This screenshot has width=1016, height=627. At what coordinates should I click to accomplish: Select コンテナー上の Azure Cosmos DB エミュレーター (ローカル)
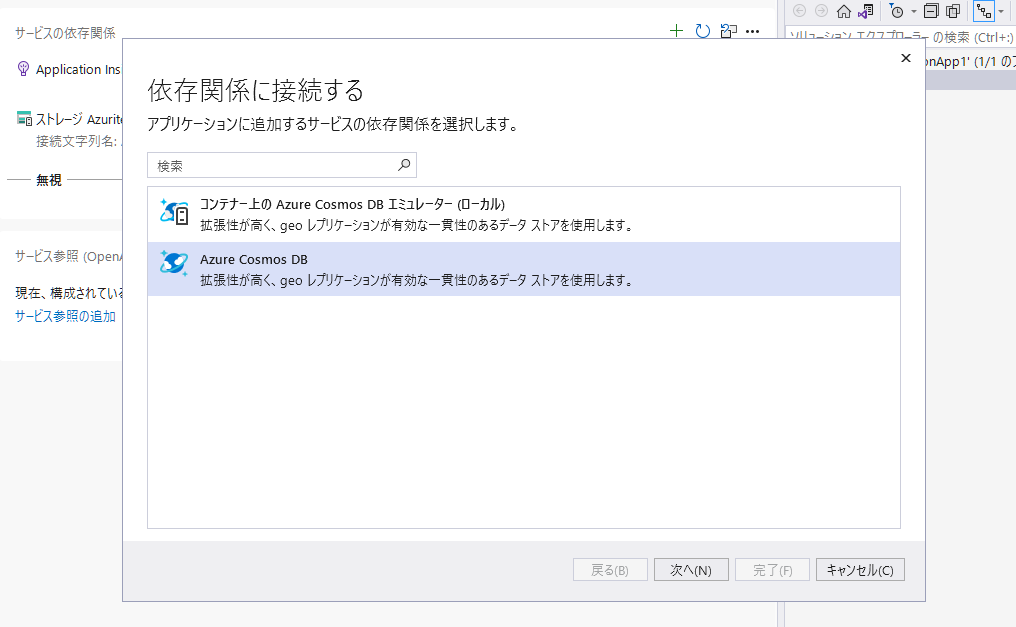[x=524, y=214]
